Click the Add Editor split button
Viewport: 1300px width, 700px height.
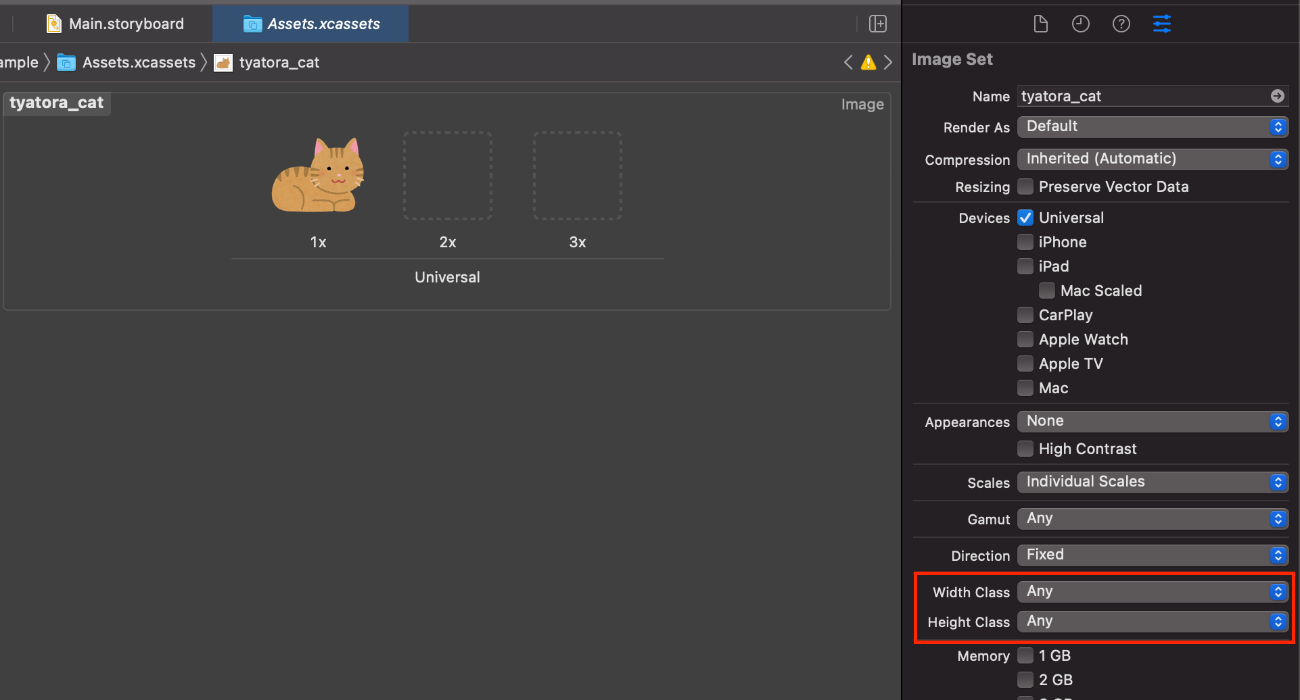(878, 24)
